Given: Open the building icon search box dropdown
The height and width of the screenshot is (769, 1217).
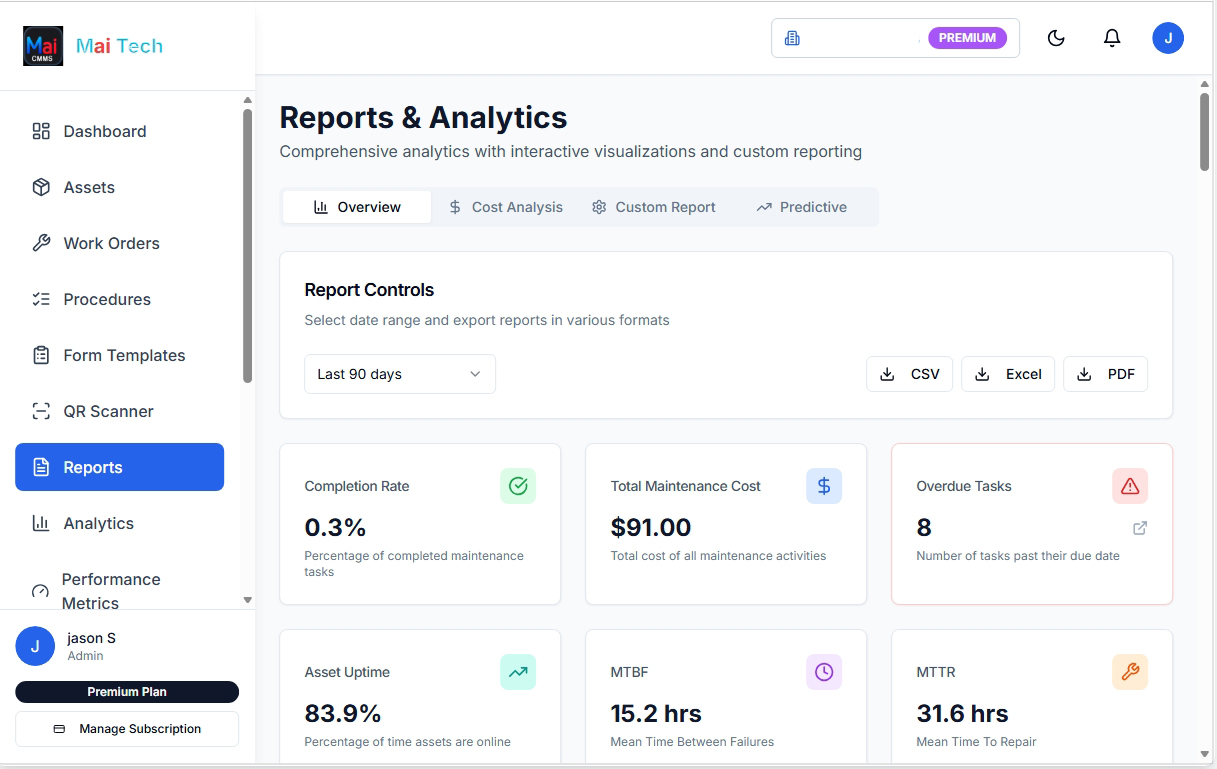Looking at the screenshot, I should click(793, 37).
